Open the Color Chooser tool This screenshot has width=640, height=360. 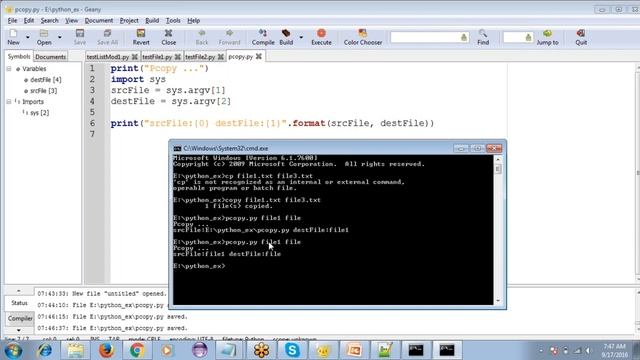(362, 37)
